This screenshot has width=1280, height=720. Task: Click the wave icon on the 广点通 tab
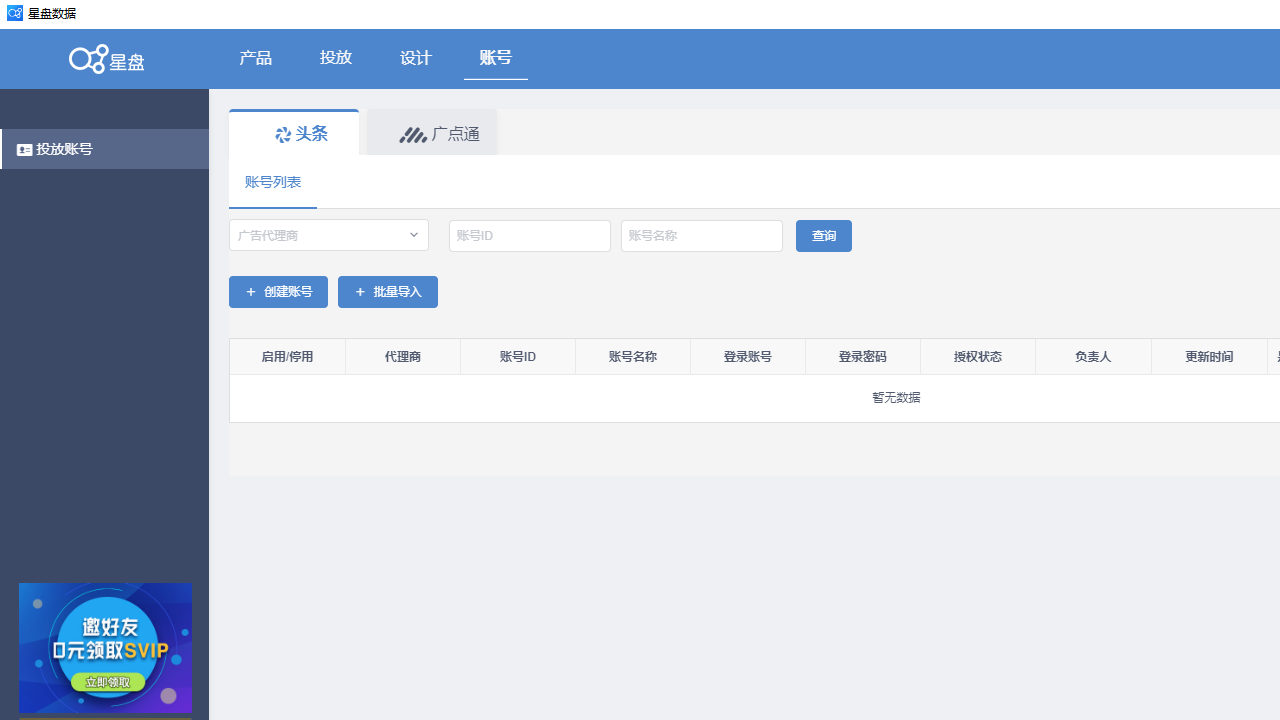413,133
